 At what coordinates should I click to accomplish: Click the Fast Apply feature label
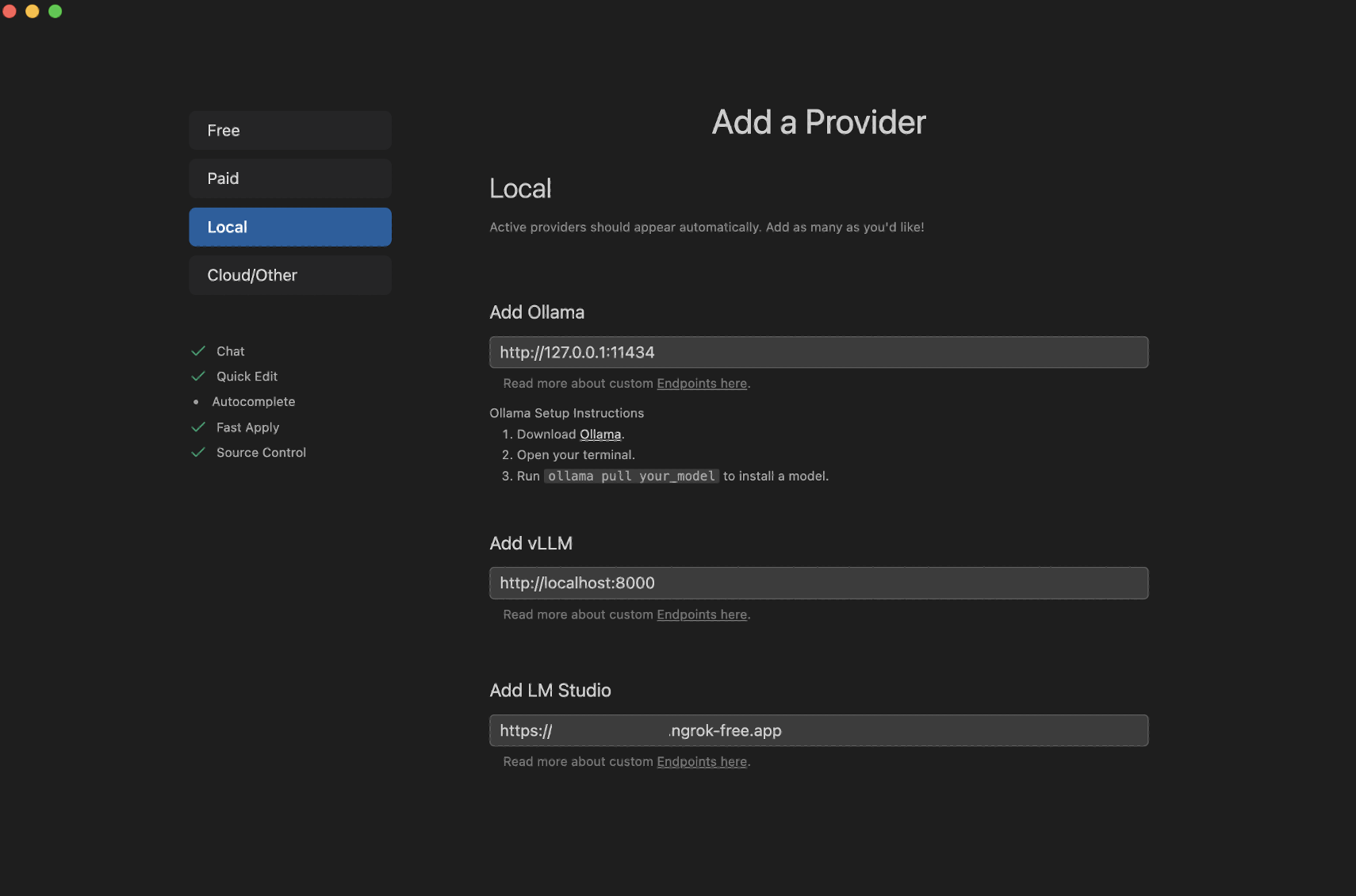pos(248,427)
